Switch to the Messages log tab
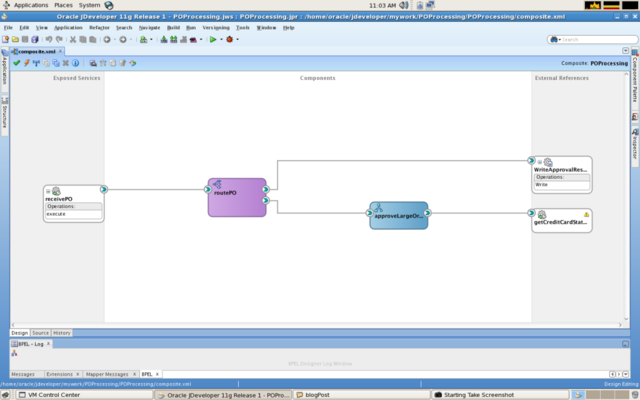 pyautogui.click(x=23, y=374)
